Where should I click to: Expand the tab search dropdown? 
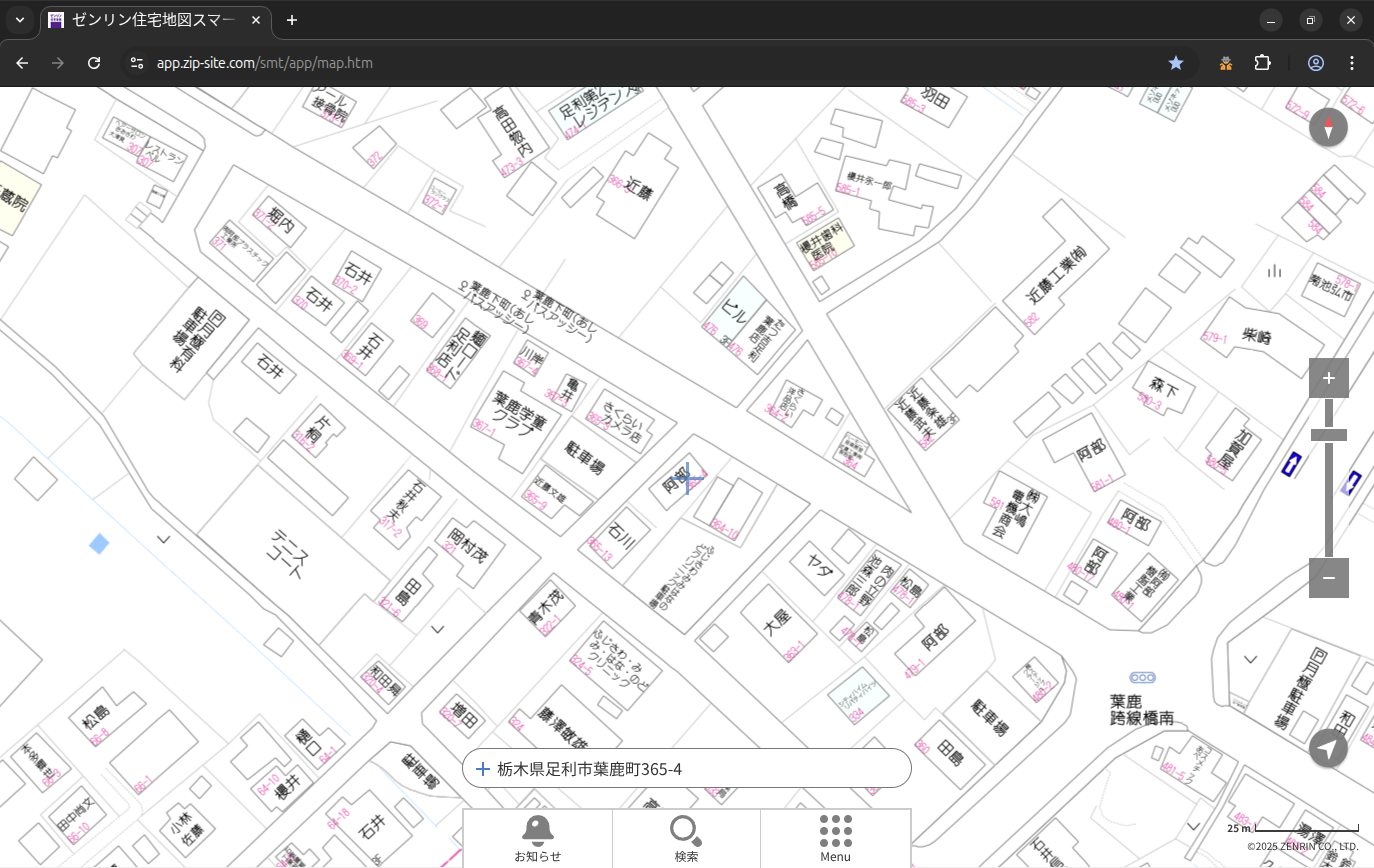19,20
